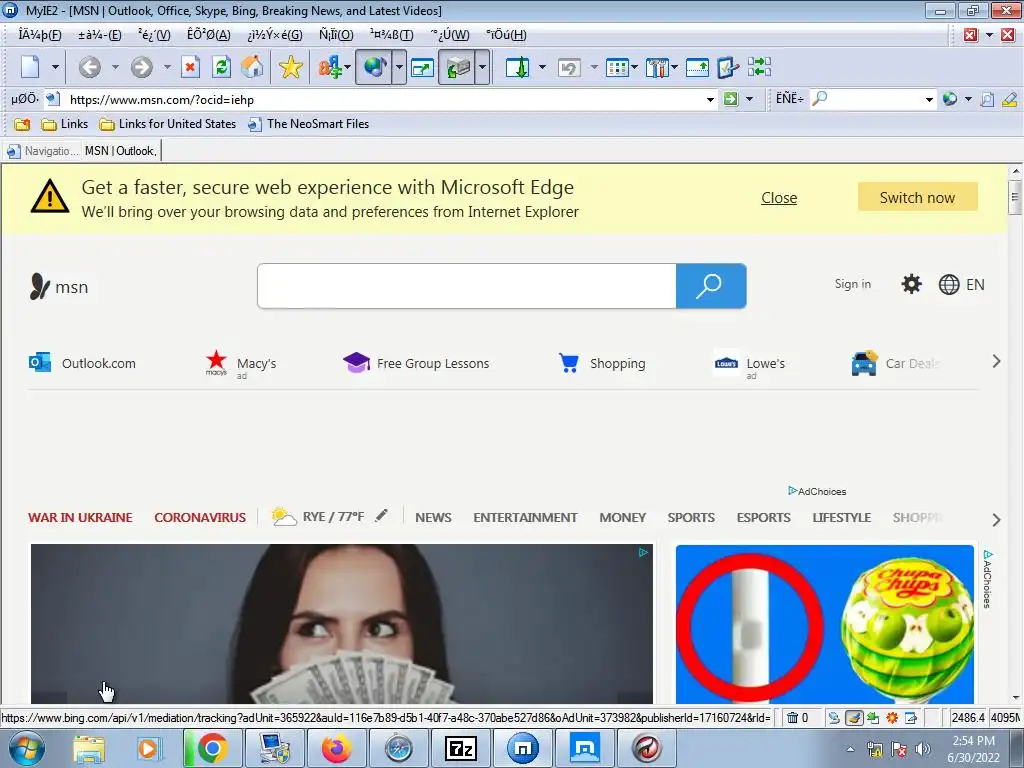Expand the search box dropdown arrow

[929, 100]
